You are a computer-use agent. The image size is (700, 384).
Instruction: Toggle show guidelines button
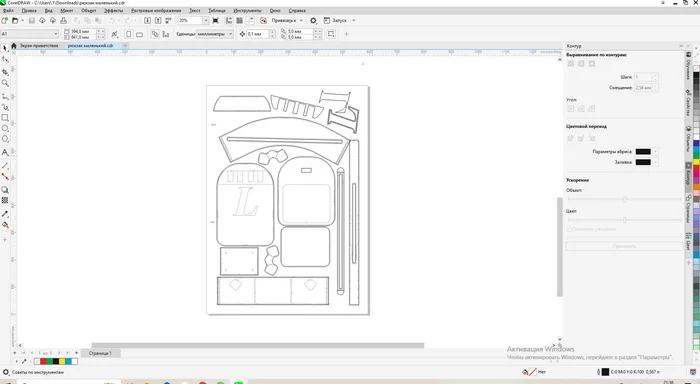[x=250, y=21]
